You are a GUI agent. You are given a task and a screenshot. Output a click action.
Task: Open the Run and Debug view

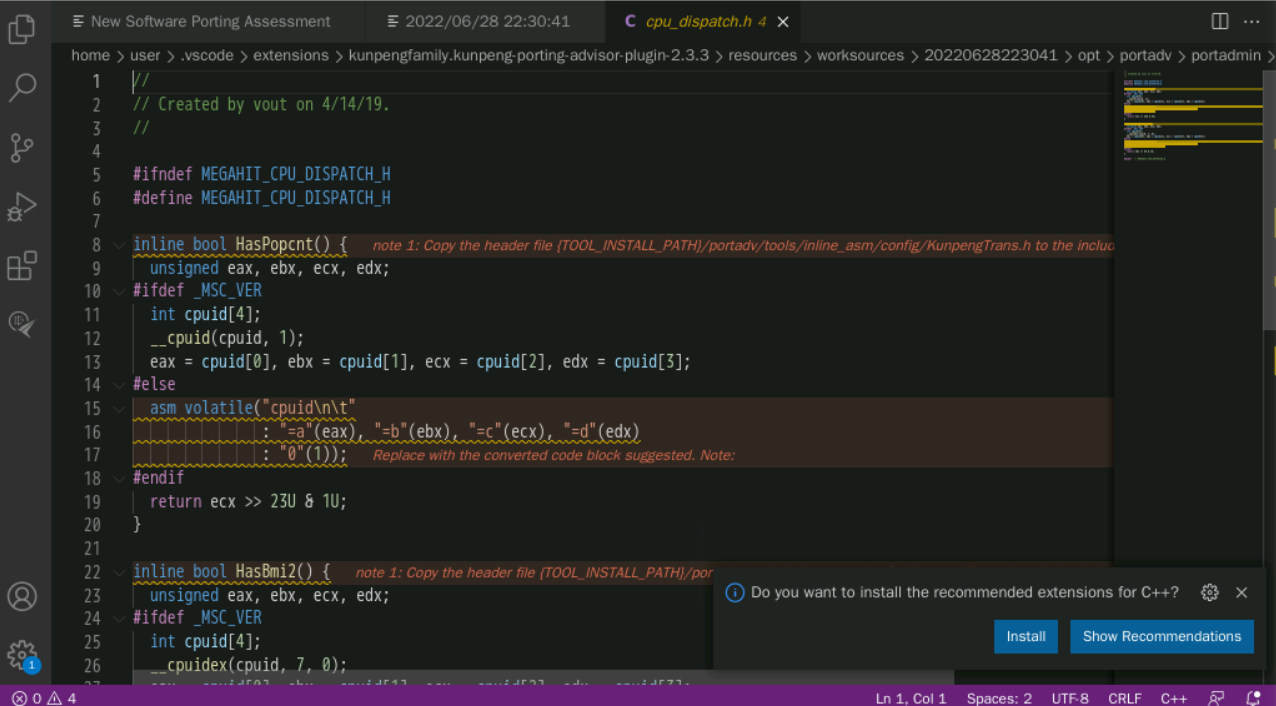tap(22, 207)
